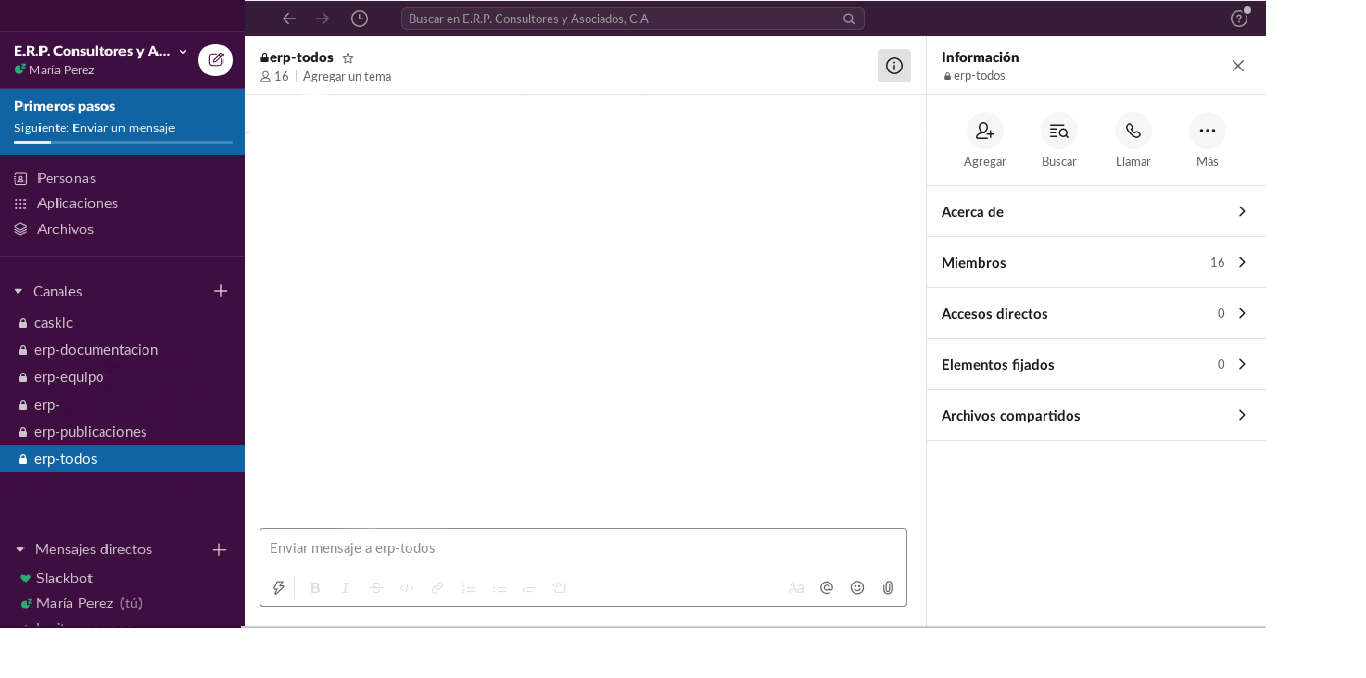Expand Elementos fijados section
This screenshot has width=1366, height=678.
tap(1096, 365)
